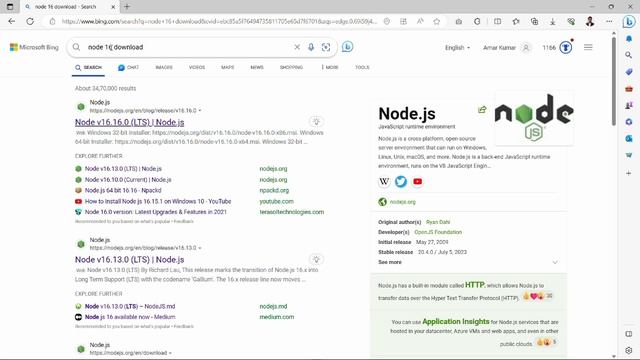Add sidebar app with plus icon
The width and height of the screenshot is (640, 360).
(x=629, y=173)
